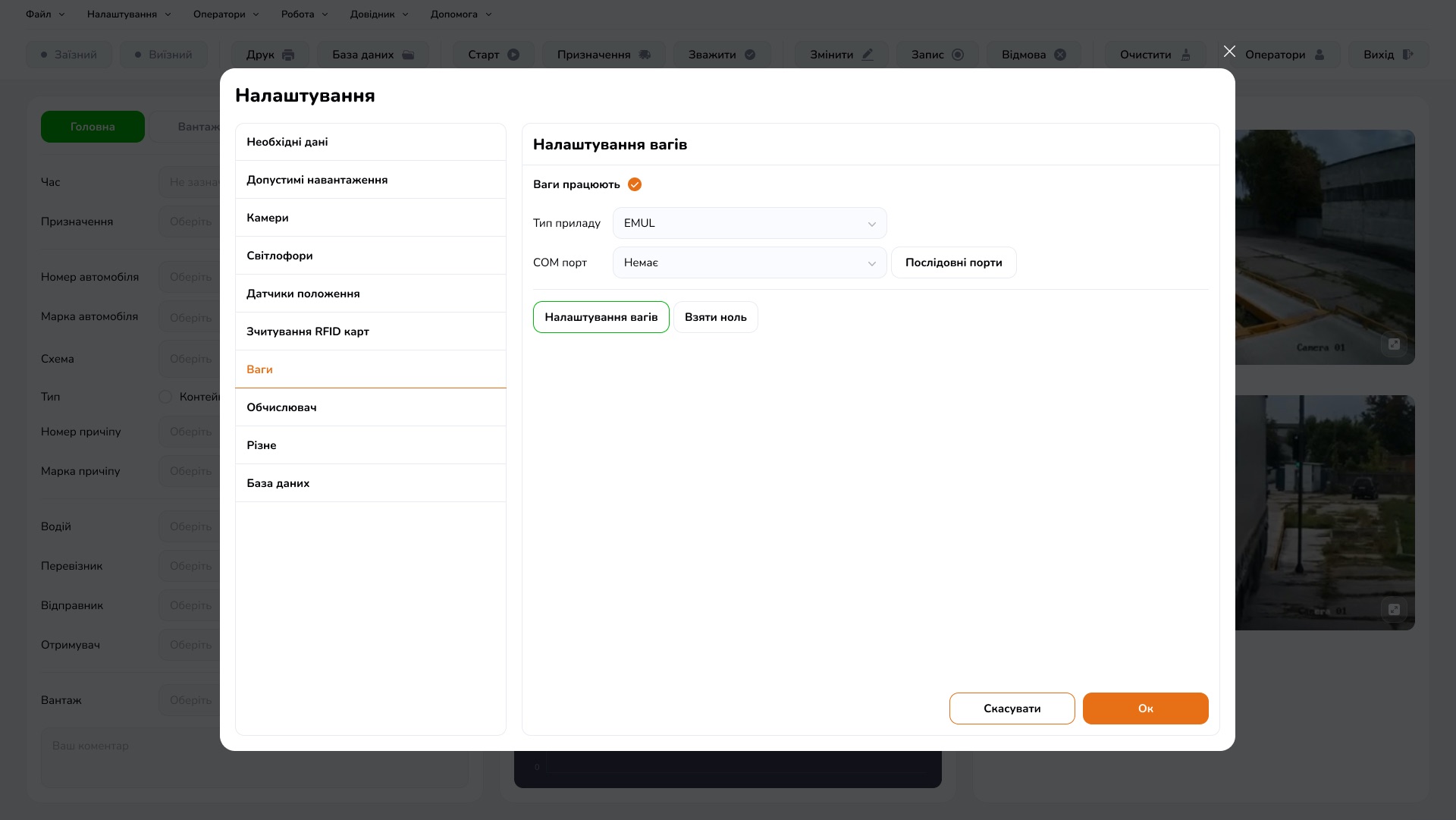Open the Довідник menu

pos(379,14)
